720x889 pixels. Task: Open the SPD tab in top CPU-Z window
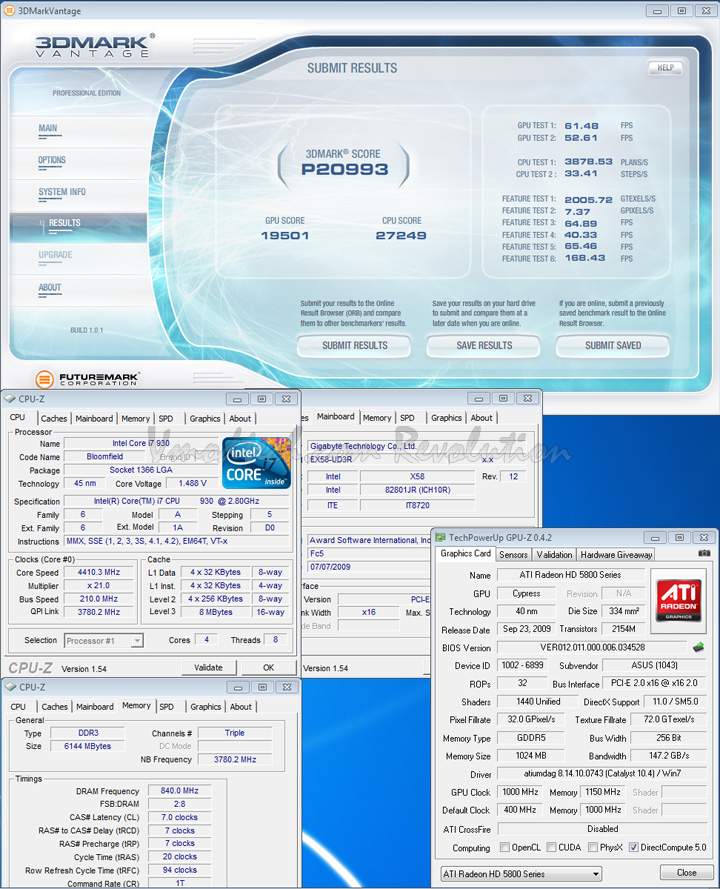coord(166,418)
